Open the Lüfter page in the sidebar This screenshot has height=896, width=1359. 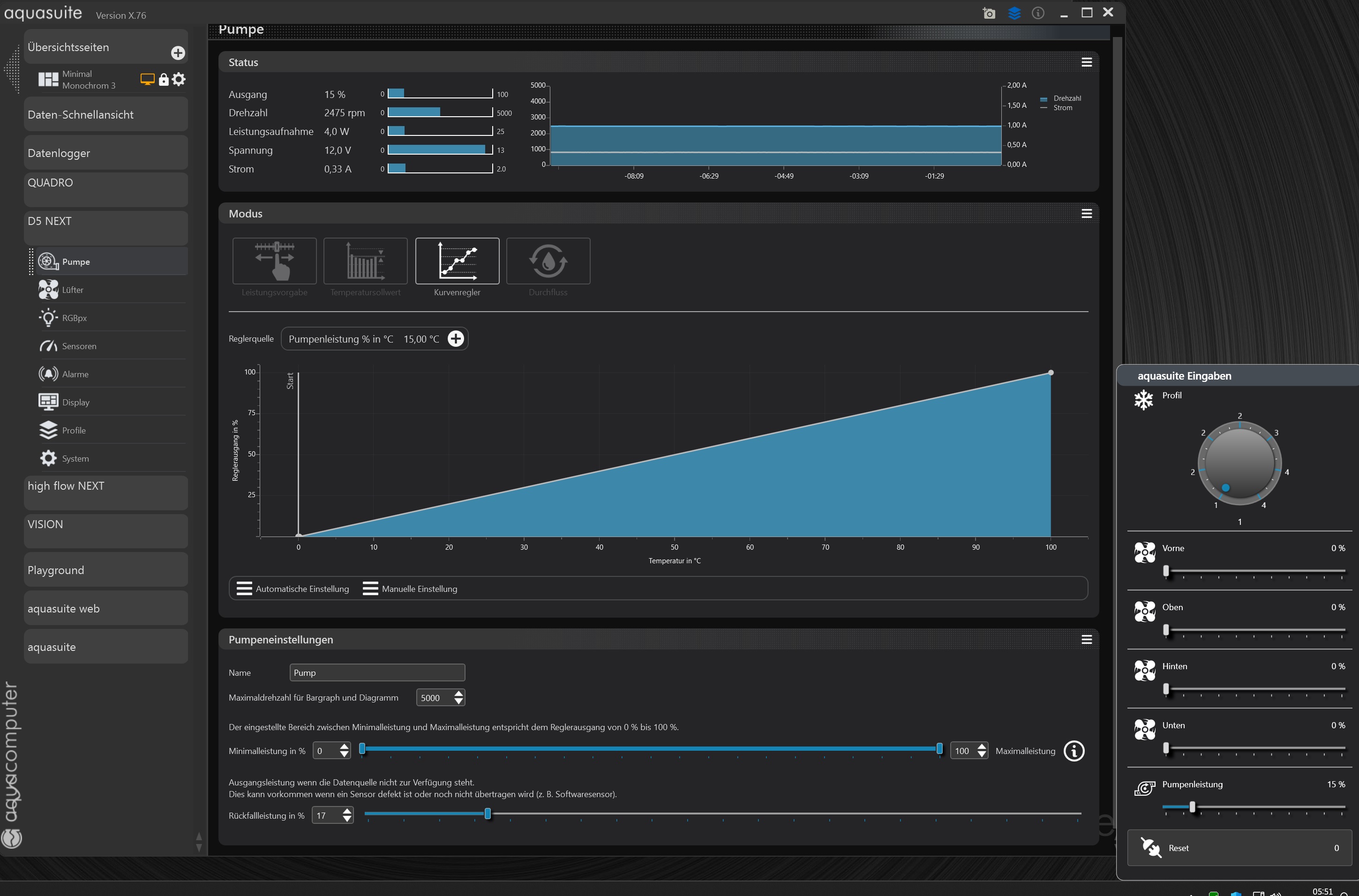(x=73, y=290)
